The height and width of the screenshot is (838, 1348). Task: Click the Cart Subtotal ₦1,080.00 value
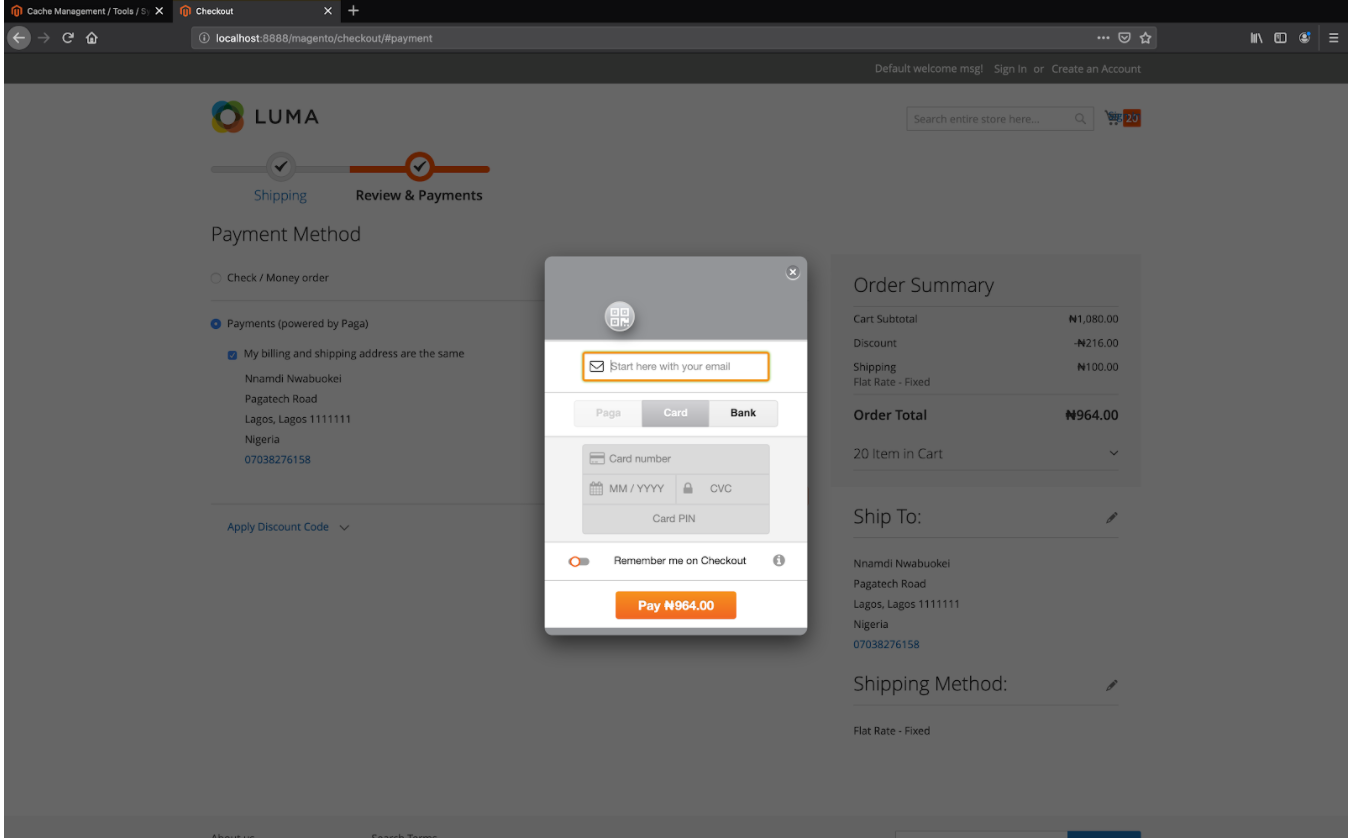(1093, 319)
